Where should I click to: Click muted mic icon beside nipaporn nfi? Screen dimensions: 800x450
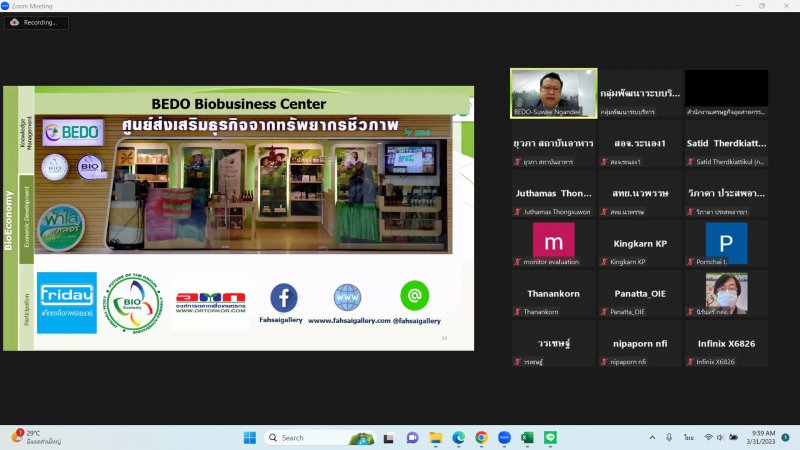point(604,362)
